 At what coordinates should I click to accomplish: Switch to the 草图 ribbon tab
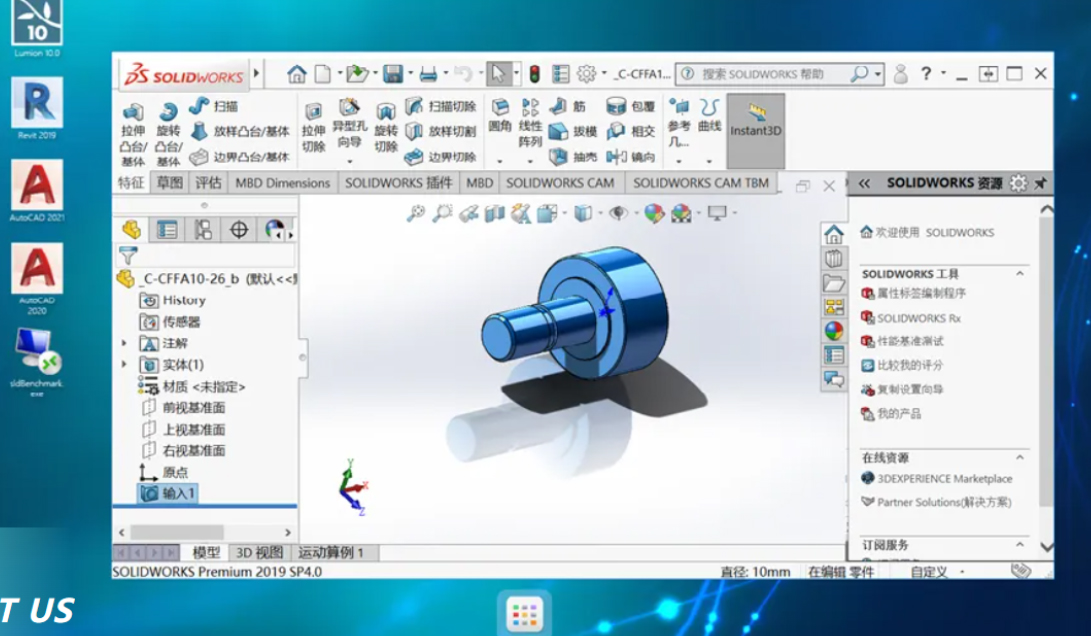coord(170,183)
